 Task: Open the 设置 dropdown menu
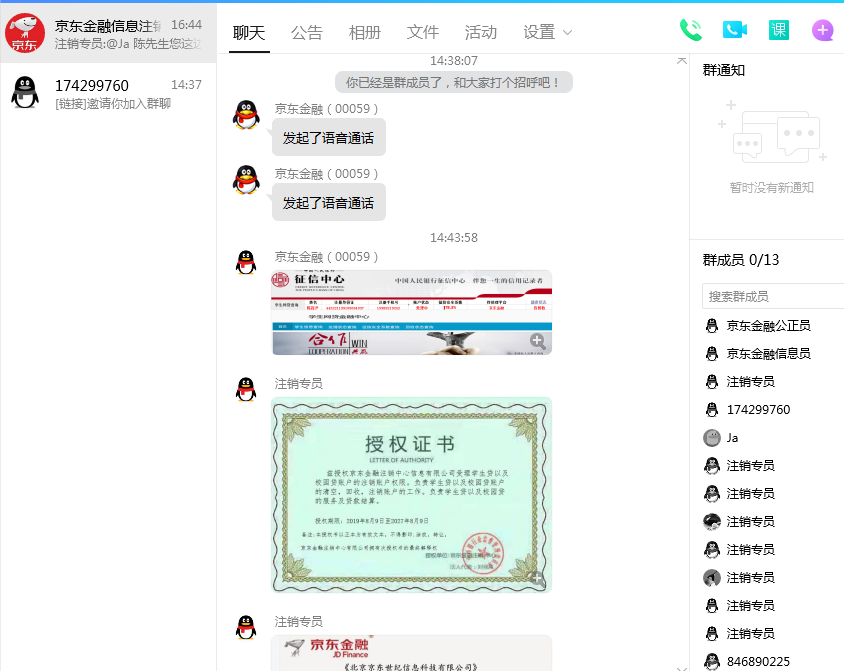point(547,32)
